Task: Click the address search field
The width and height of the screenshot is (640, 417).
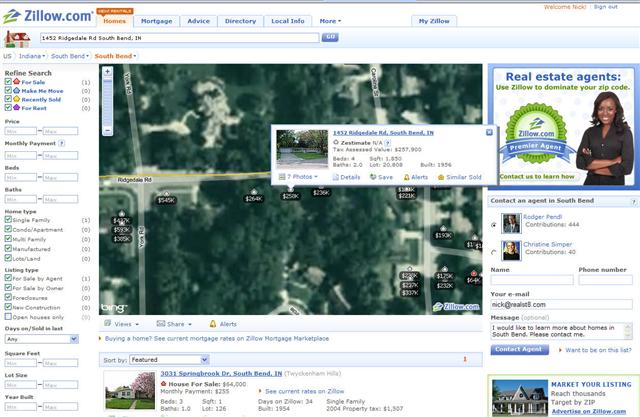Action: [180, 38]
